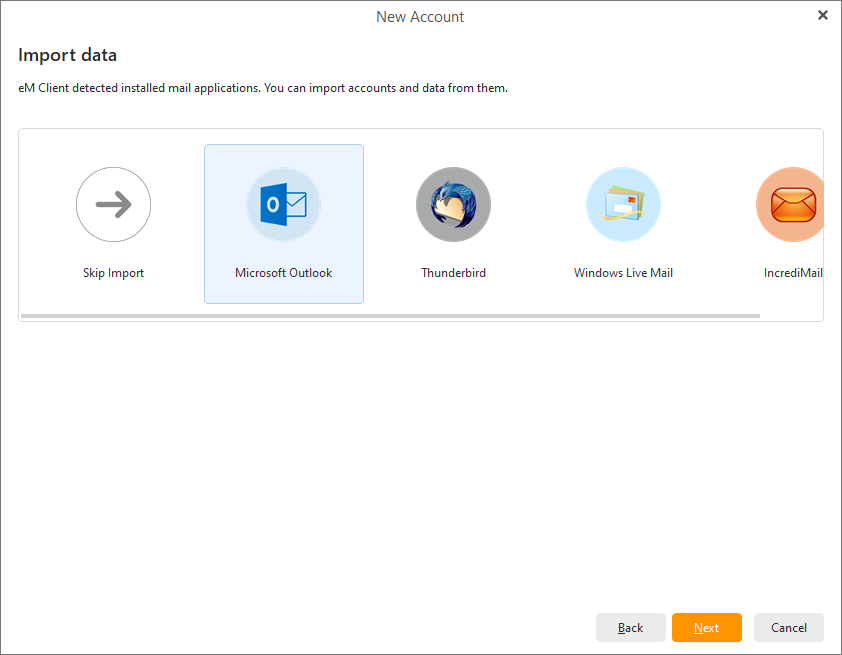Cancel the New Account wizard
Viewport: 842px width, 655px height.
[789, 628]
